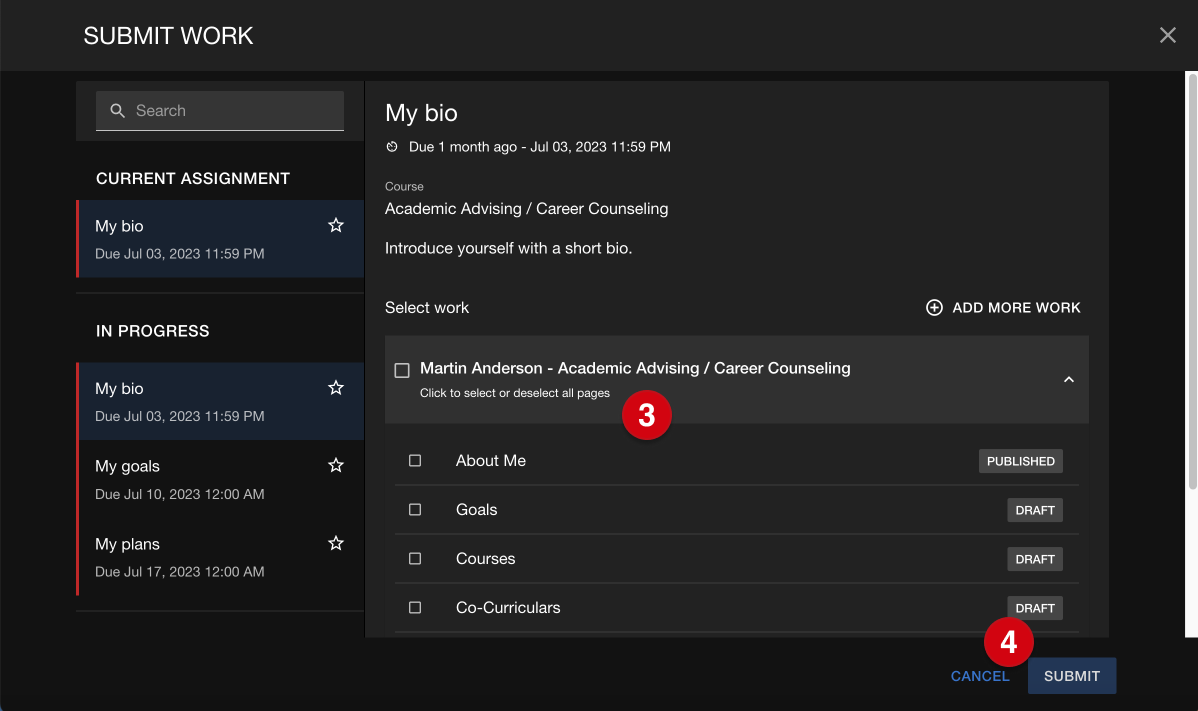Click the 'SUBMIT WORK' dialog title
This screenshot has height=711, width=1198.
pyautogui.click(x=168, y=36)
